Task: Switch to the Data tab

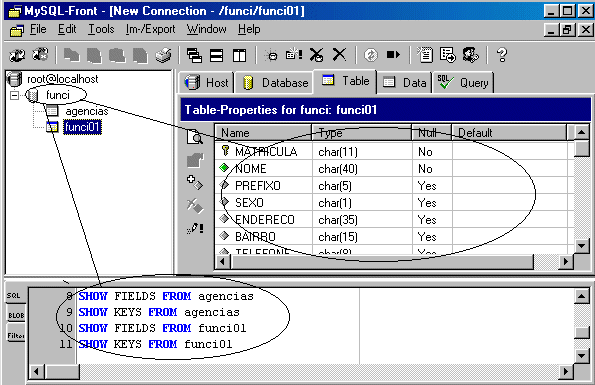Action: (405, 83)
